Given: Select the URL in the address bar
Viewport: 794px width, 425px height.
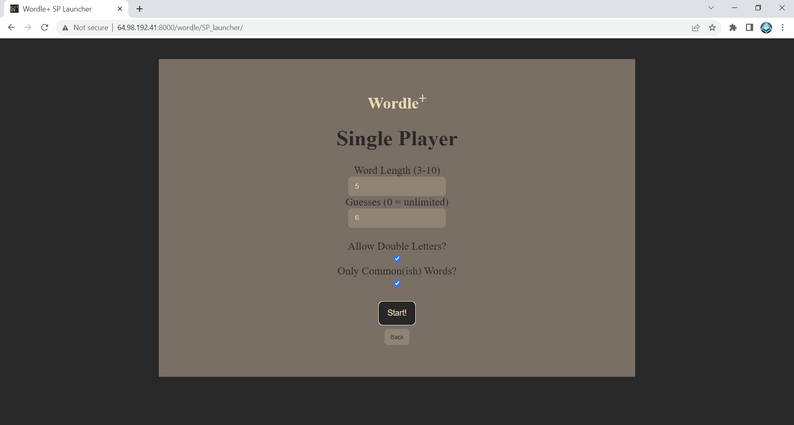Looking at the screenshot, I should 180,27.
